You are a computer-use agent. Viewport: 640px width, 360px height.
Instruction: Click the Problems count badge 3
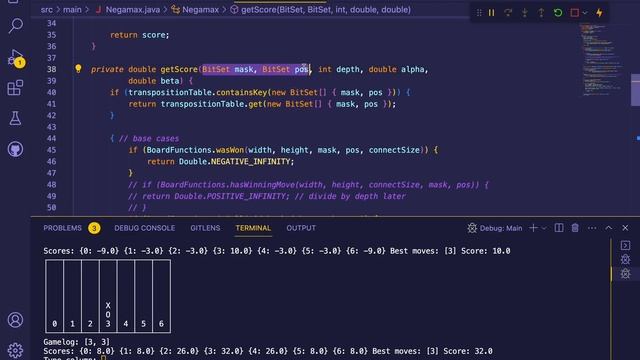(94, 228)
